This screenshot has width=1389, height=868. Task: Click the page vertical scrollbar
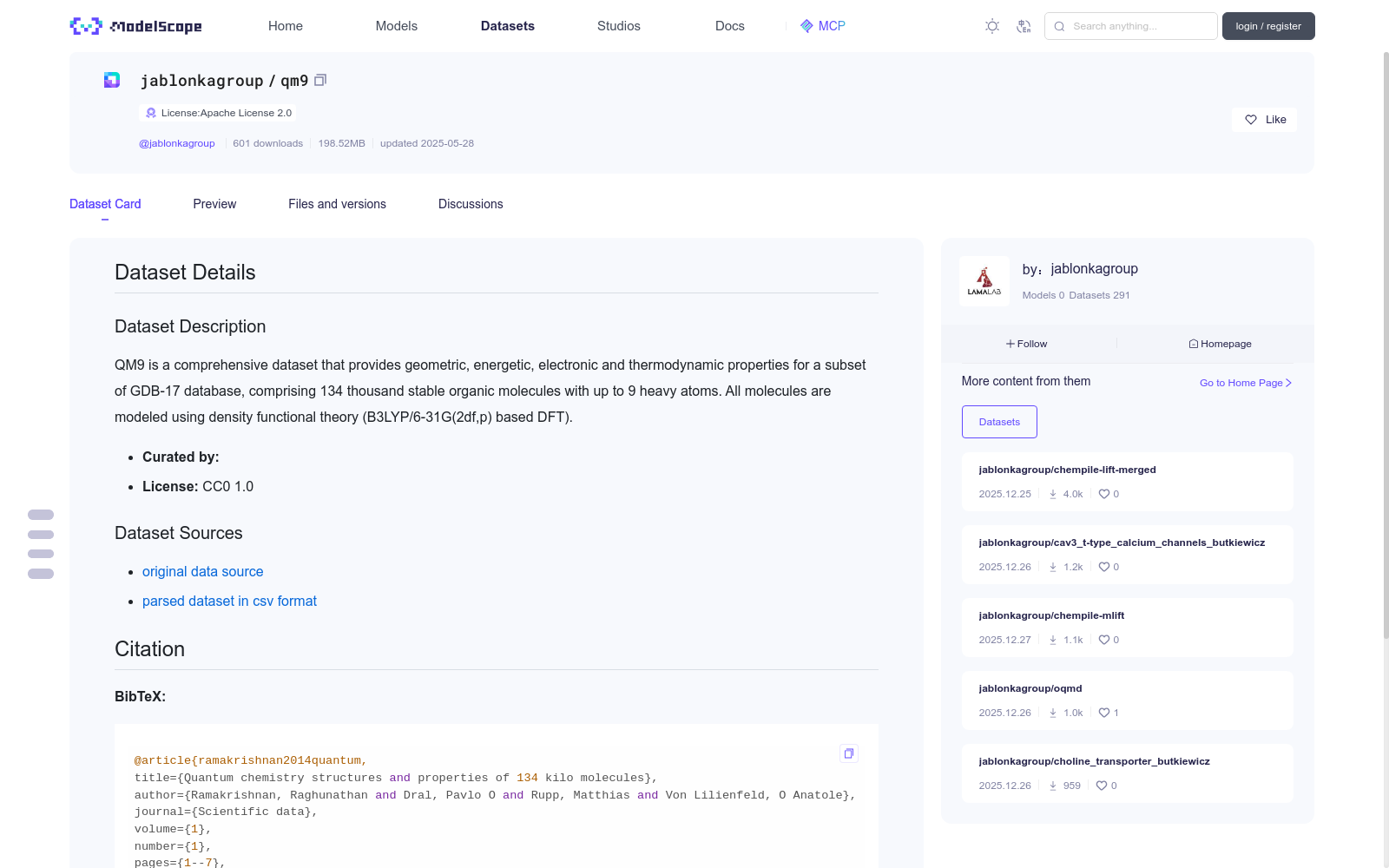1386,347
